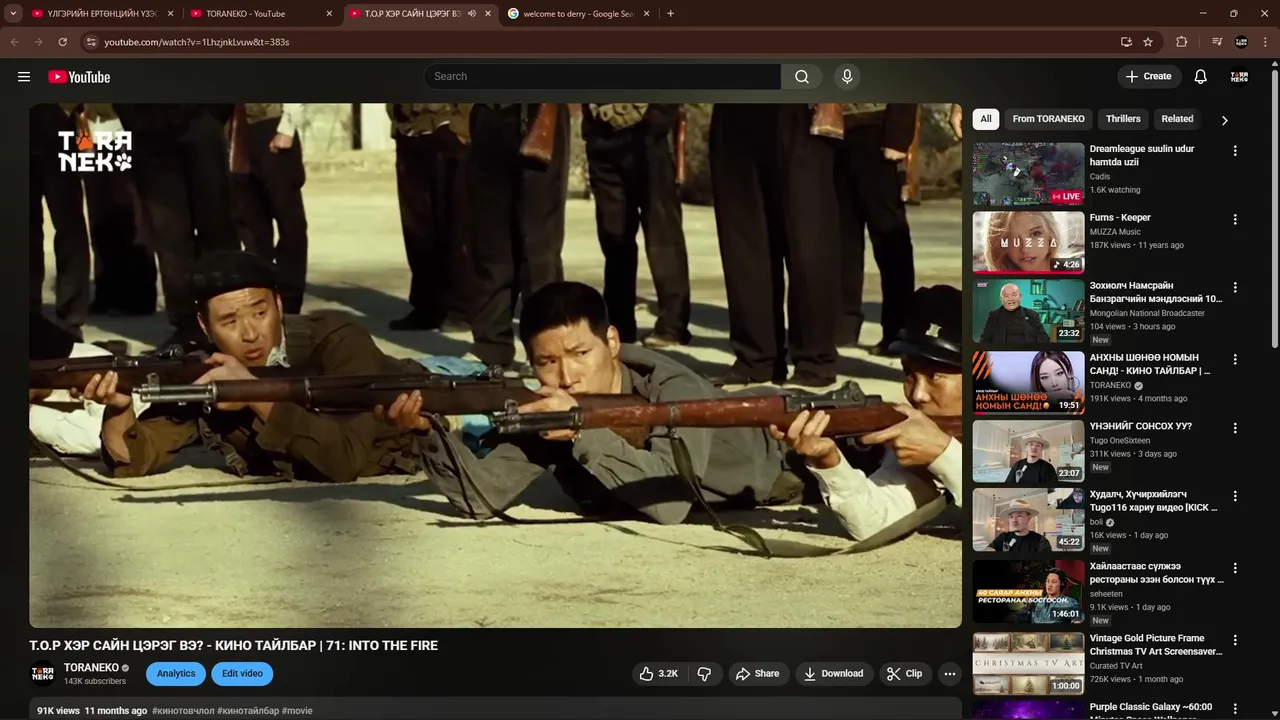Show next filter chips with arrow
Screen dimensions: 1280x720
coord(1224,120)
